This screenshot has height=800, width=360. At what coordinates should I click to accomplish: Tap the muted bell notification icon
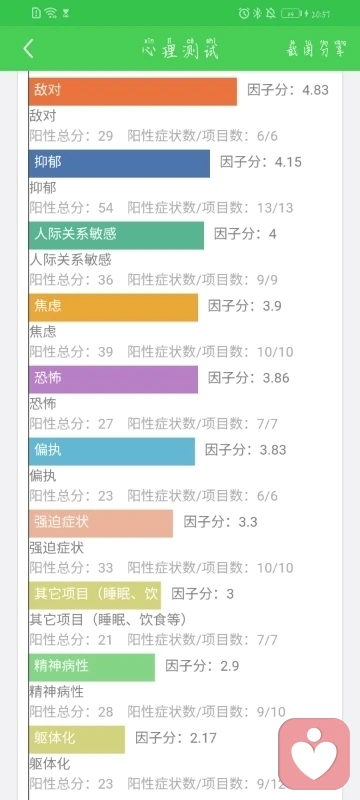coord(271,13)
